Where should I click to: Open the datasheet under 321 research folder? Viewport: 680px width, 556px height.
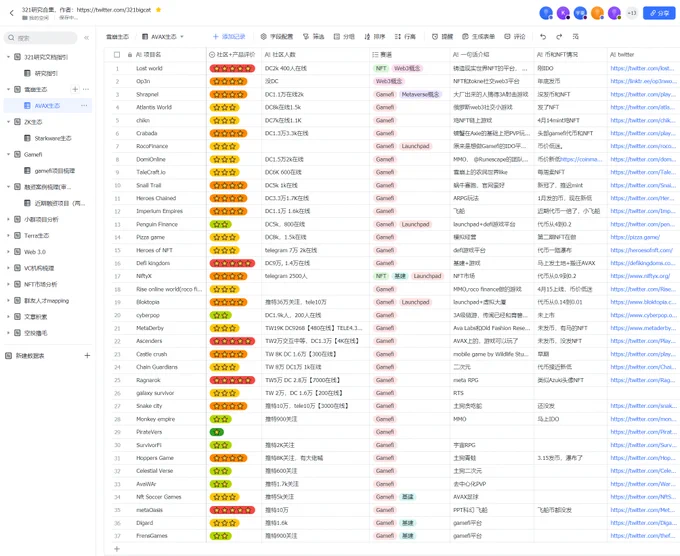[x=46, y=73]
